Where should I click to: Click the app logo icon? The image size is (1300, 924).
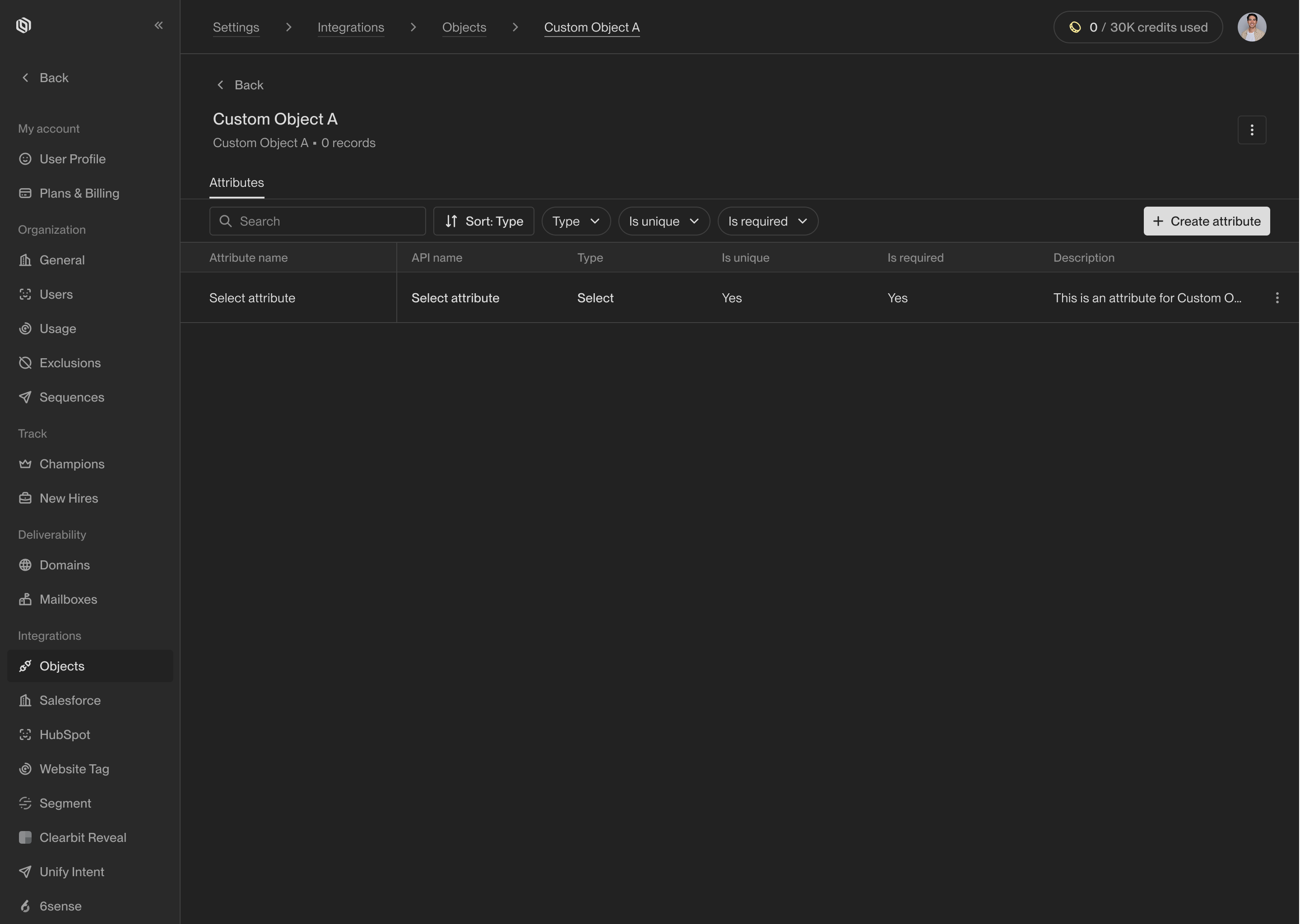pos(23,25)
